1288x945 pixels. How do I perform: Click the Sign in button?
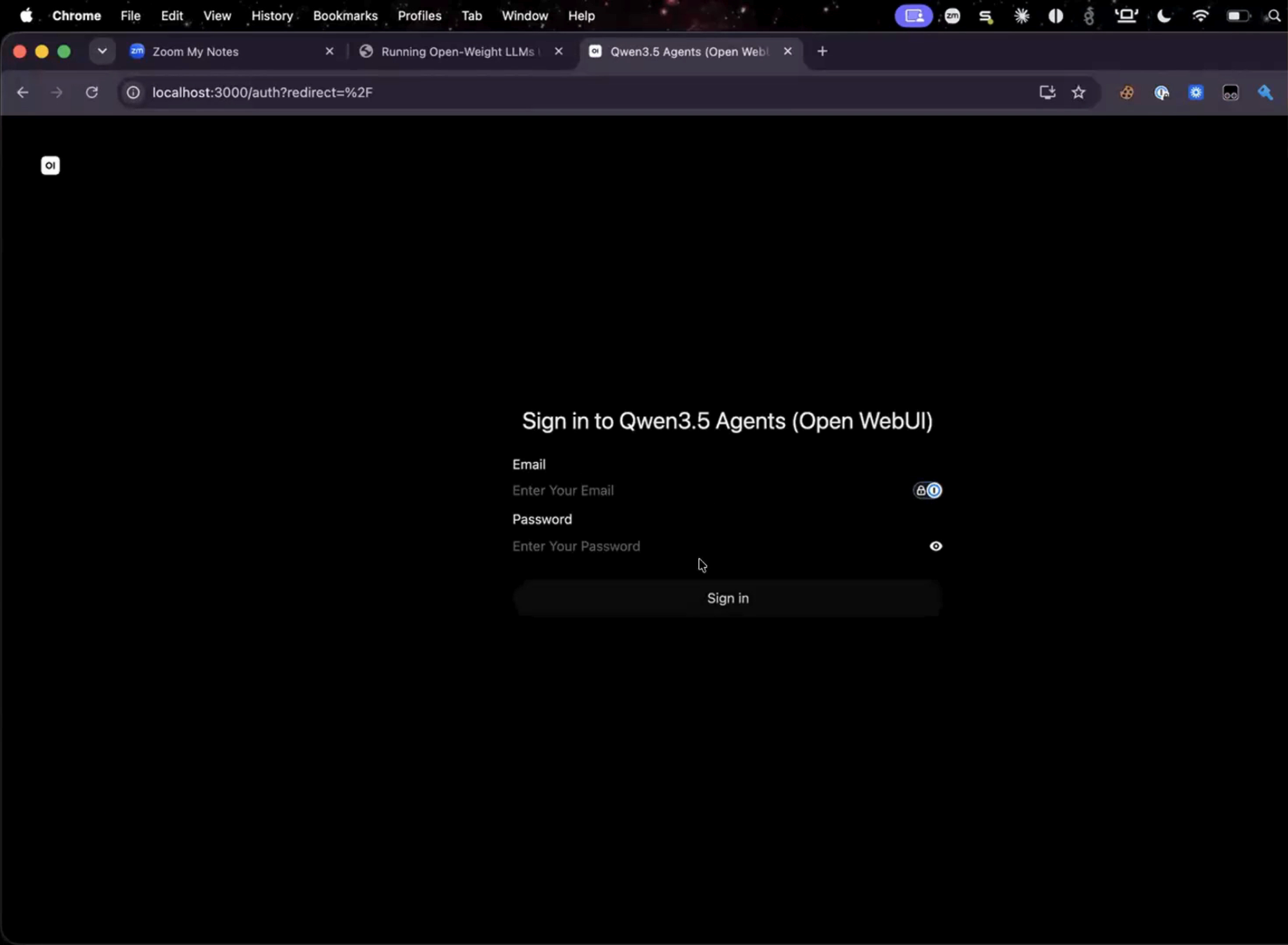pyautogui.click(x=728, y=598)
